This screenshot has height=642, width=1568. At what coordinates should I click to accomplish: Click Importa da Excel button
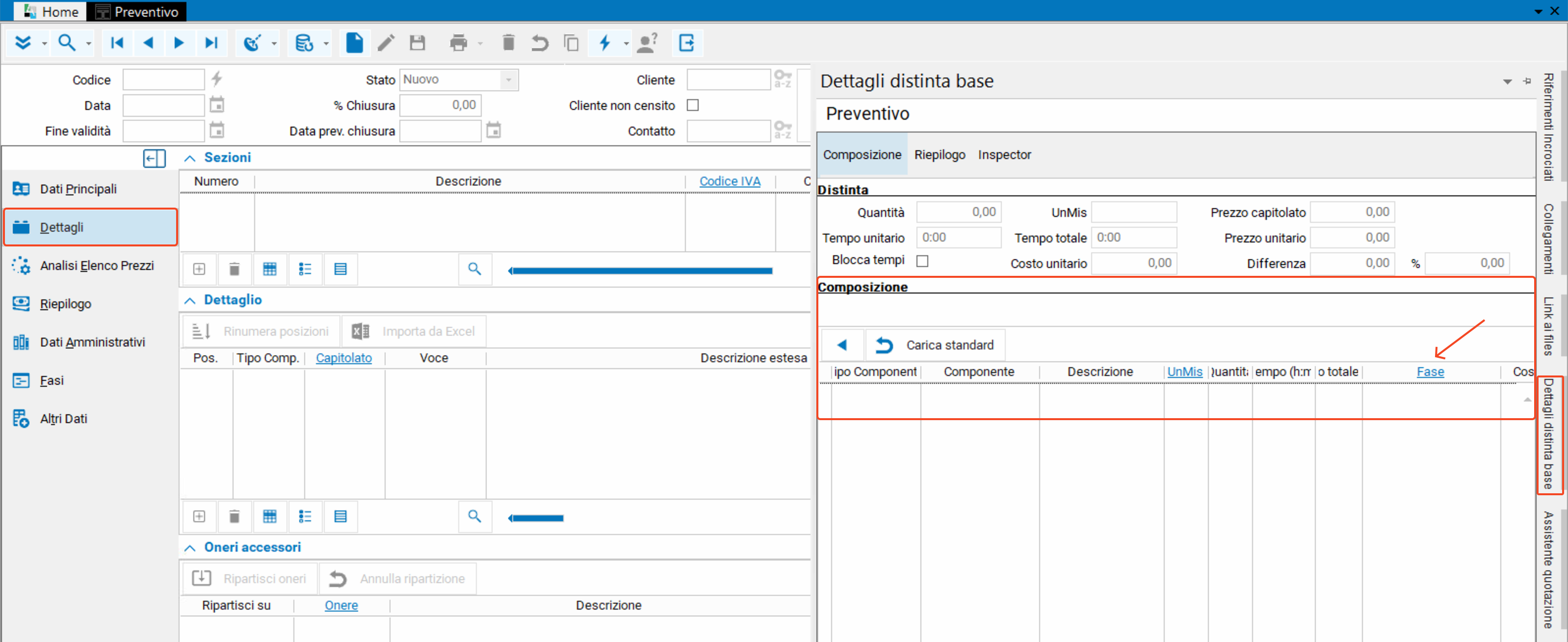pos(414,331)
